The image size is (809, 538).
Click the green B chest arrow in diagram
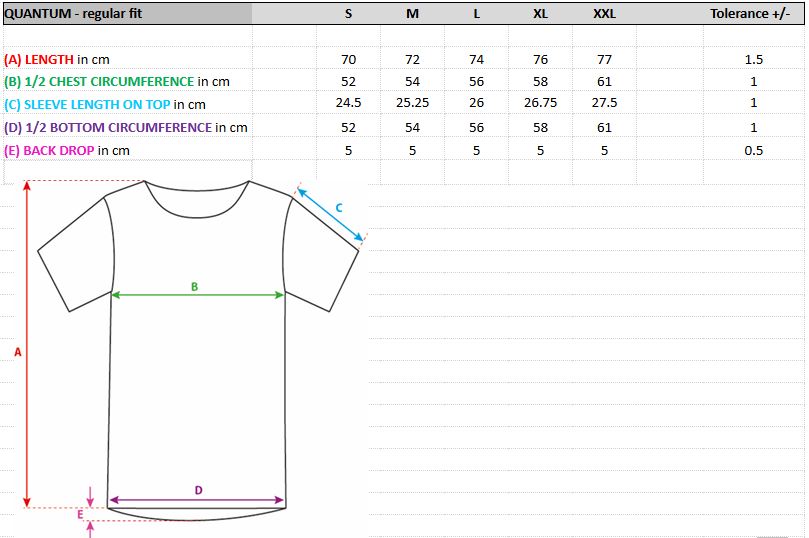[197, 295]
